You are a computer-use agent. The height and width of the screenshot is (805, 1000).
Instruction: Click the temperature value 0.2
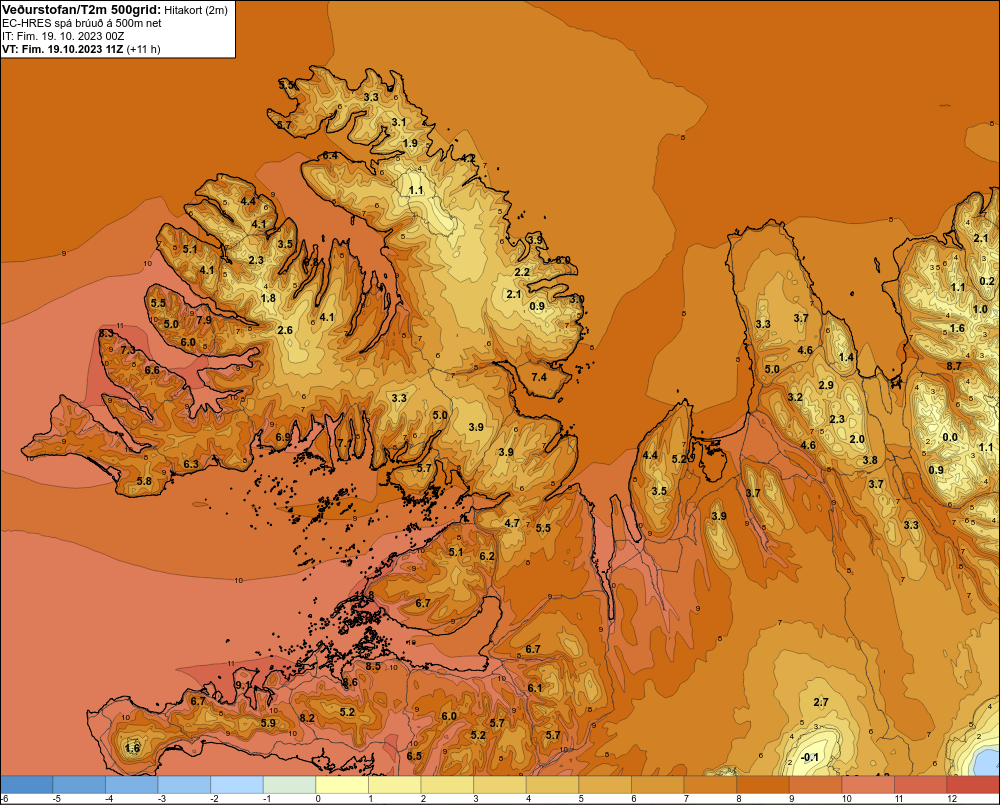tap(987, 281)
